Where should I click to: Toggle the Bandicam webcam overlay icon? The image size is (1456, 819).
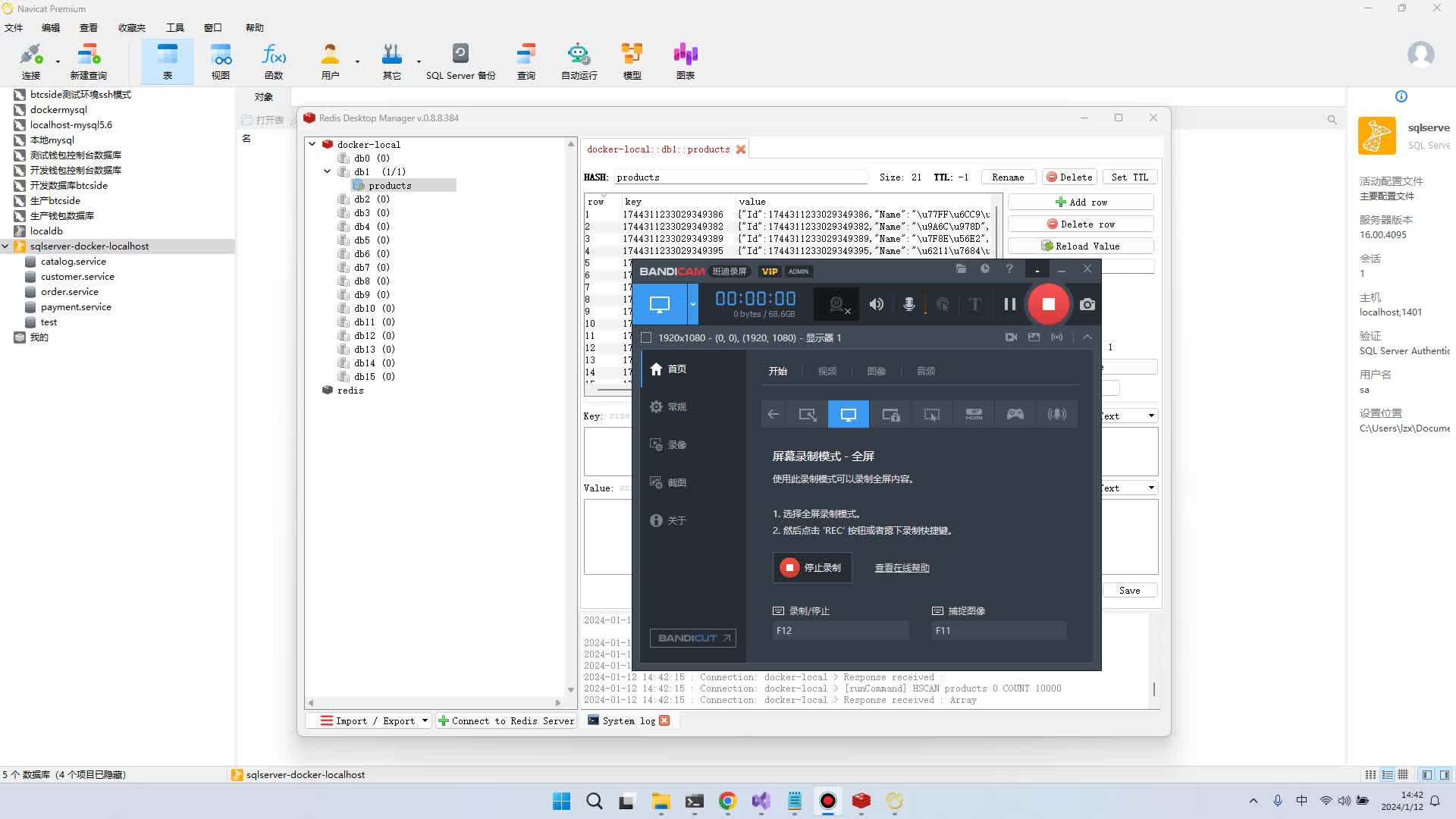pos(837,304)
